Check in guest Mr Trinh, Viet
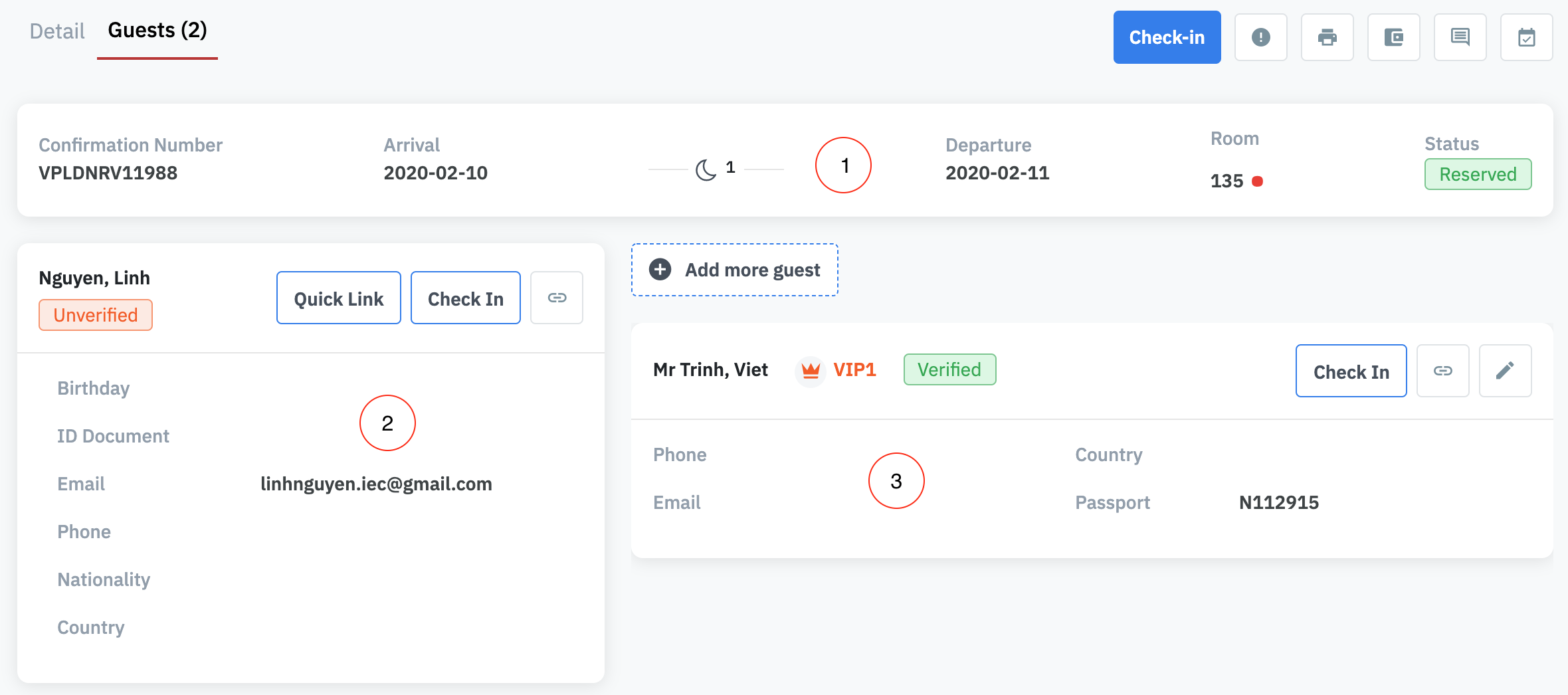Viewport: 1568px width, 695px height. [x=1351, y=371]
